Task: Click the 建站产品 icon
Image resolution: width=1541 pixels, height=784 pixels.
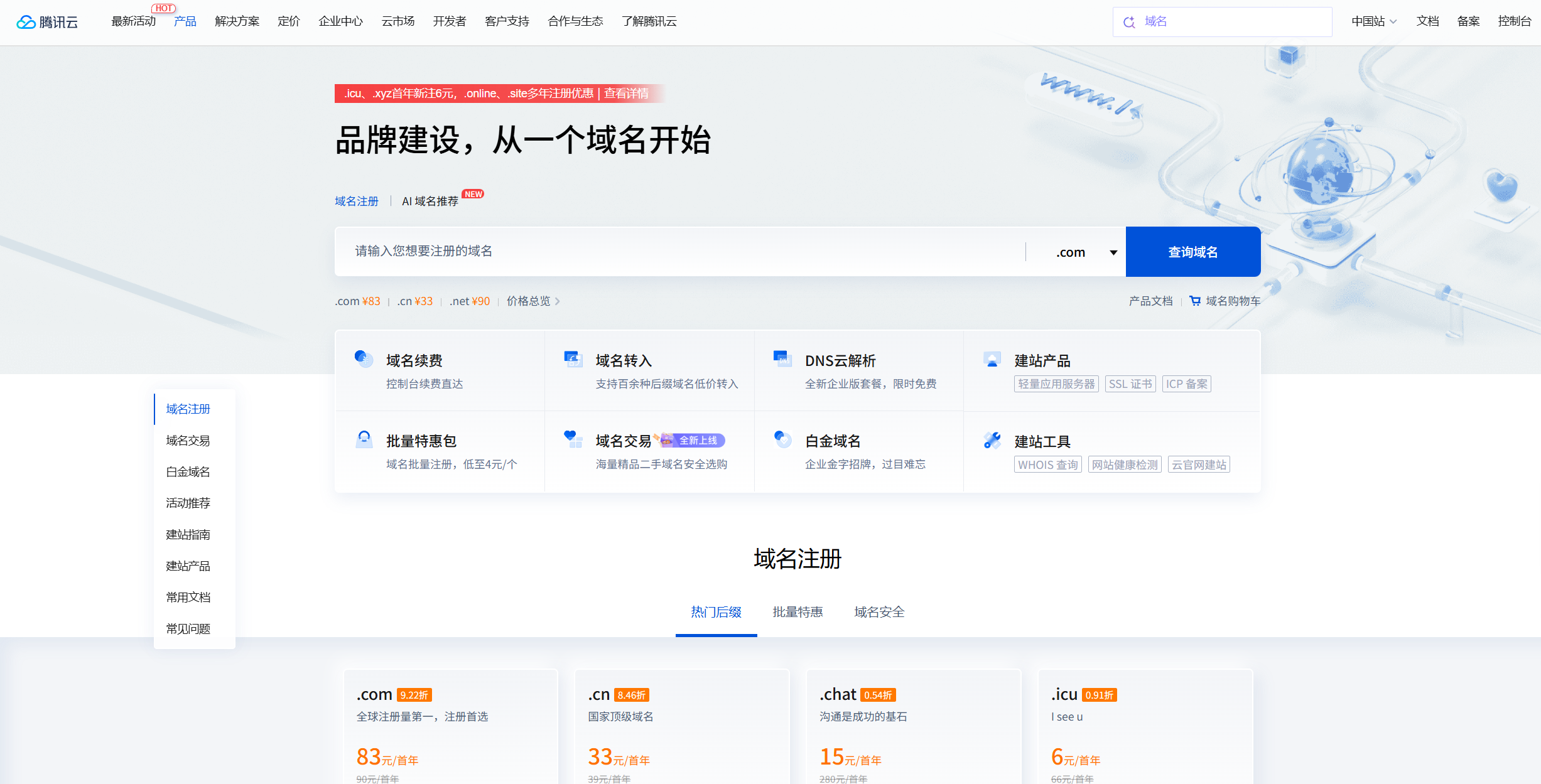Action: [992, 359]
